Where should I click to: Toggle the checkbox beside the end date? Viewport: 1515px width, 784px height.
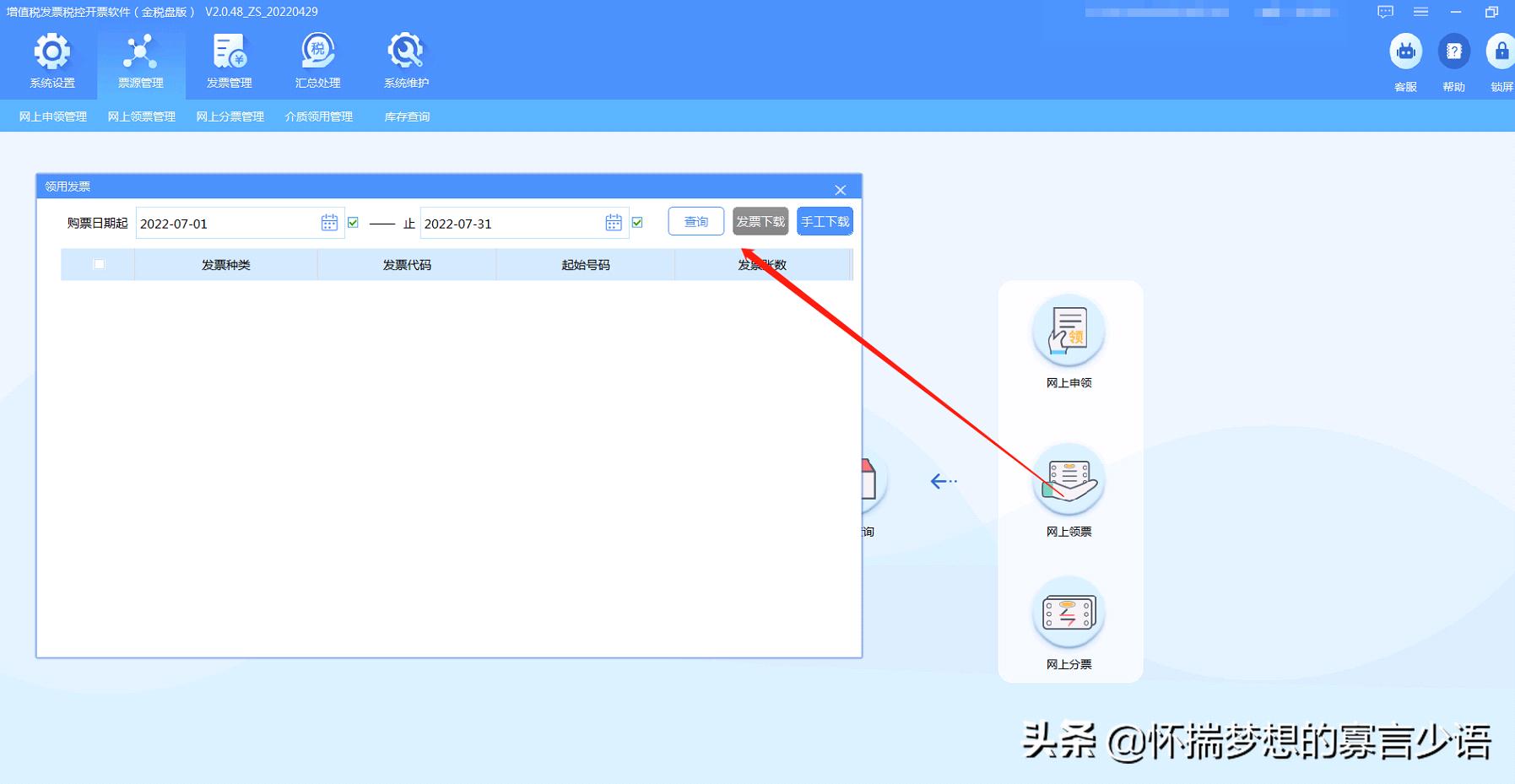pos(638,222)
